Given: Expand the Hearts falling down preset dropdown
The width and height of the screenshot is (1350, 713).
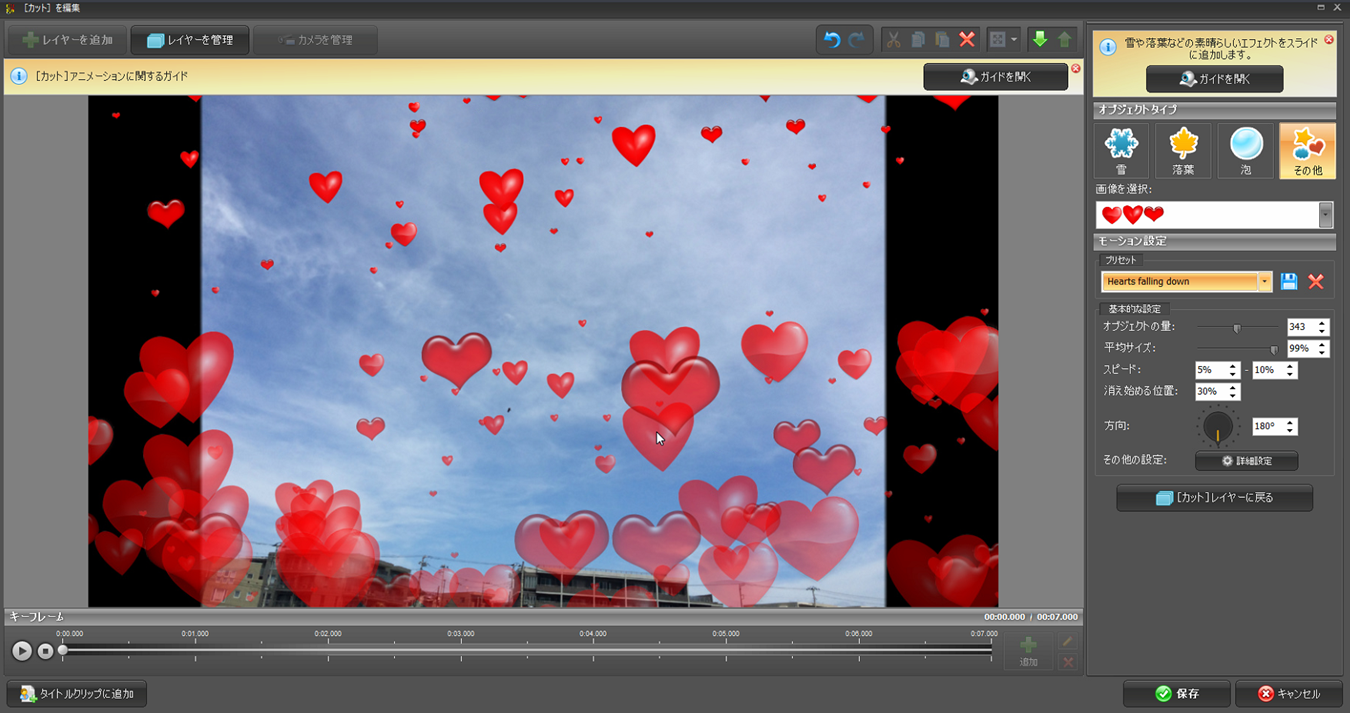Looking at the screenshot, I should pyautogui.click(x=1265, y=282).
